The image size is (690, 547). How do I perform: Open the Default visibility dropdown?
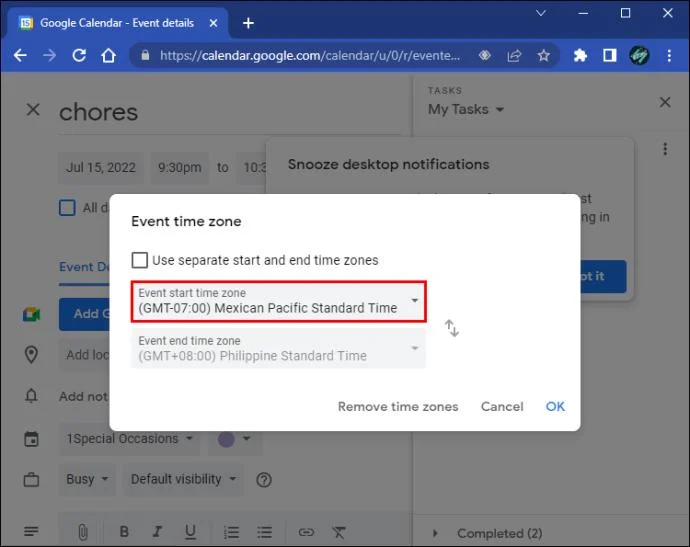click(183, 479)
